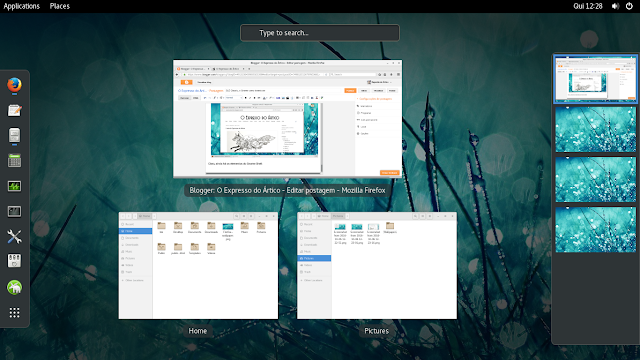The height and width of the screenshot is (360, 640).
Task: Switch to the first workspace thumbnail
Action: (x=596, y=79)
